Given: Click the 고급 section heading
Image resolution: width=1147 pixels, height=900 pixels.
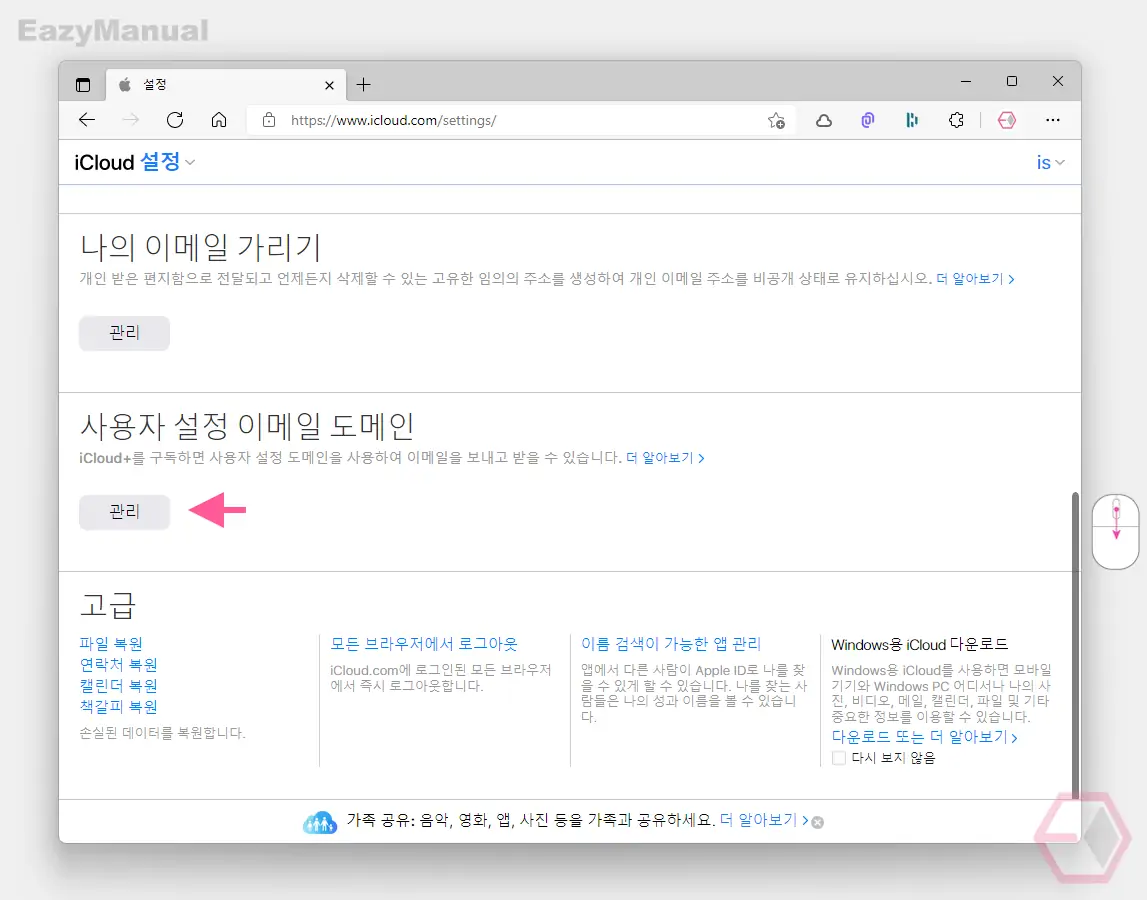Looking at the screenshot, I should [x=108, y=606].
